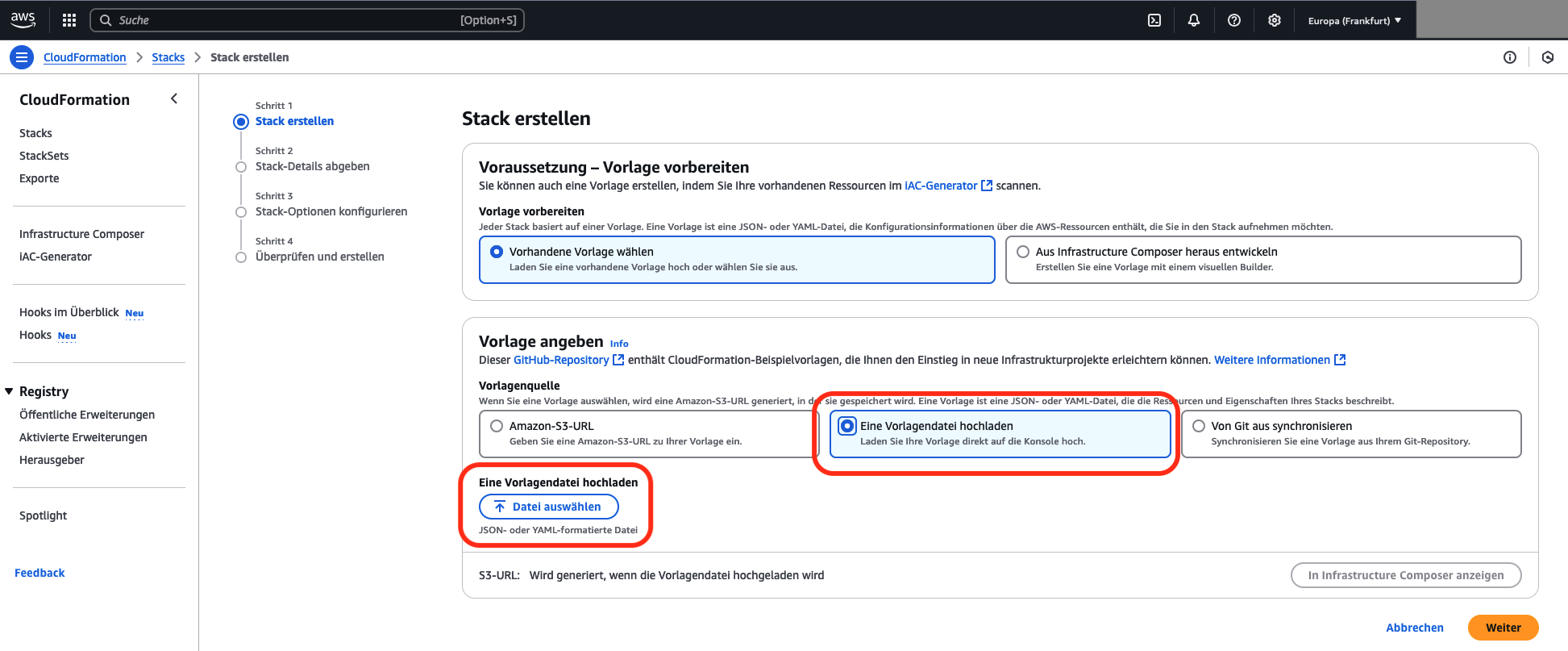The image size is (1568, 651).
Task: Click step 2 'Stack-Details abgeben'
Action: pyautogui.click(x=313, y=166)
